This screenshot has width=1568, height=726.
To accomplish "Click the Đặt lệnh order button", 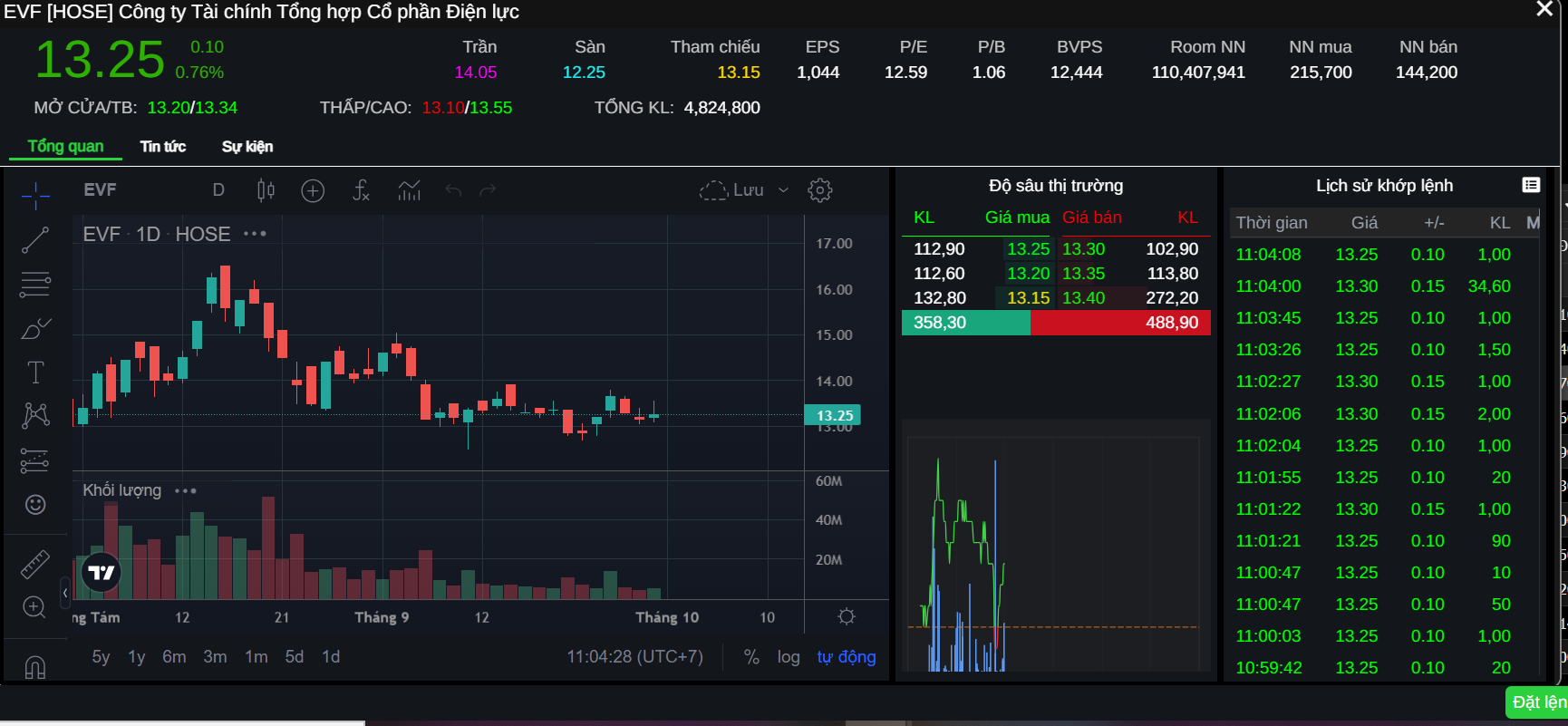I will pos(1538,702).
